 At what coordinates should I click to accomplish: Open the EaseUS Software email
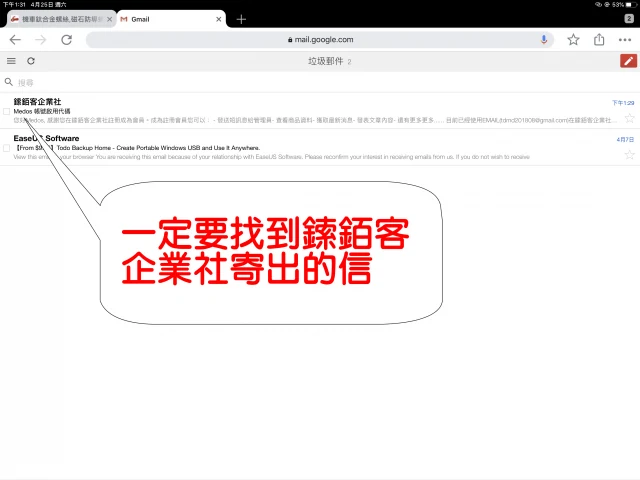point(320,147)
